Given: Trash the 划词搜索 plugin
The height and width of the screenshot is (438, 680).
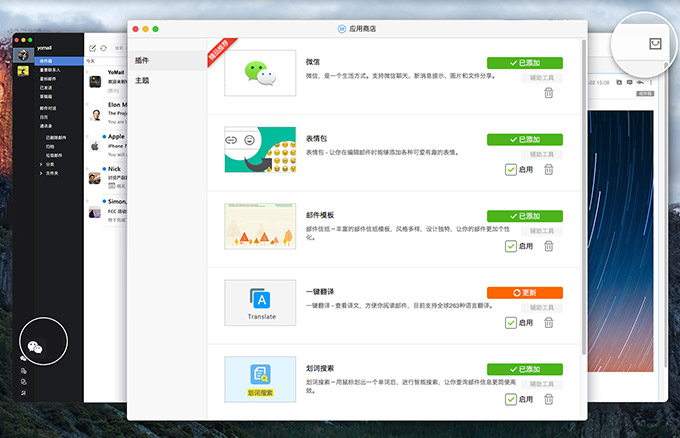Looking at the screenshot, I should [x=549, y=399].
